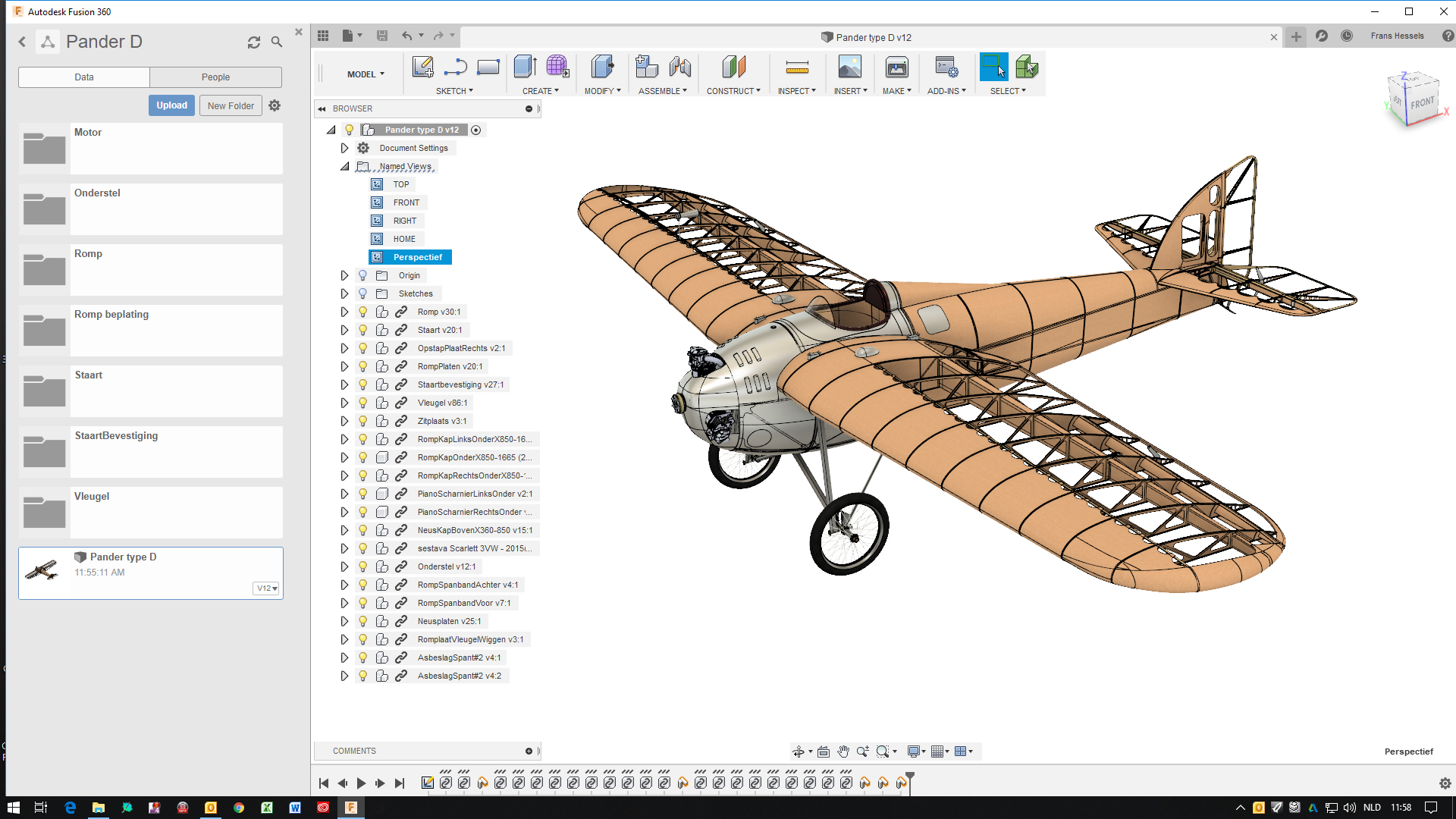The height and width of the screenshot is (819, 1456).
Task: Click the Make 3D print icon
Action: (x=896, y=67)
